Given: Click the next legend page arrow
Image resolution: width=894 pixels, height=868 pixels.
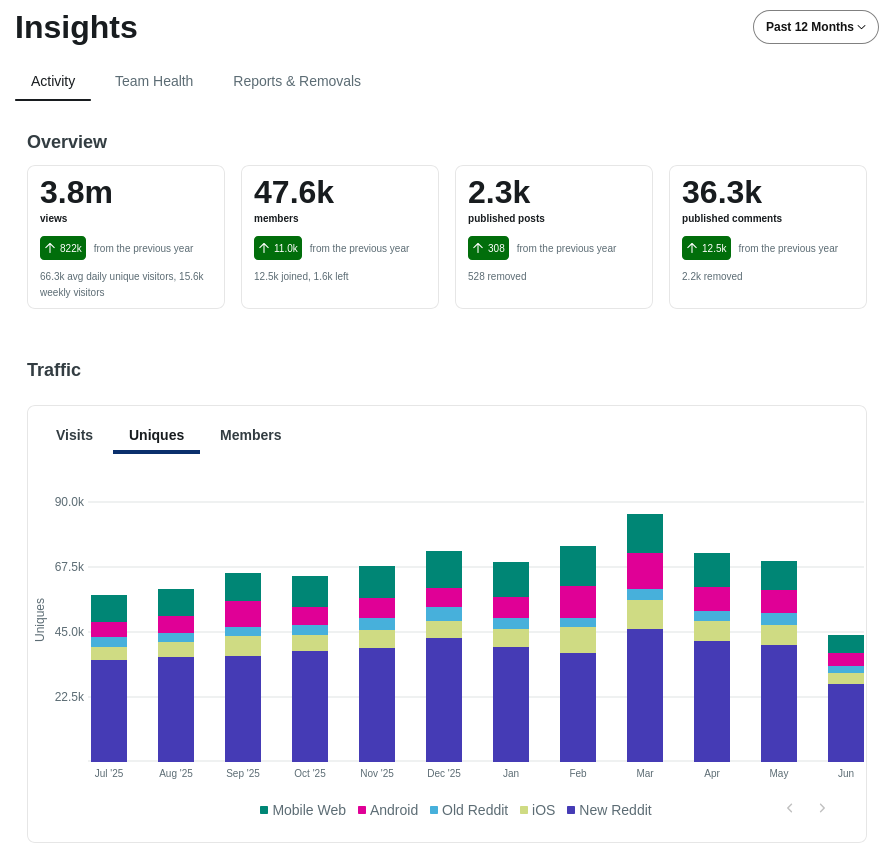Looking at the screenshot, I should (822, 808).
